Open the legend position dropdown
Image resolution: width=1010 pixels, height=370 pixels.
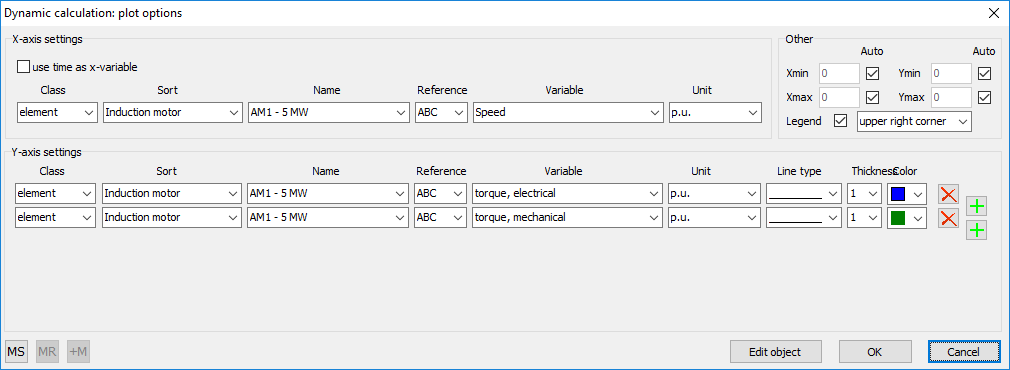tap(914, 121)
